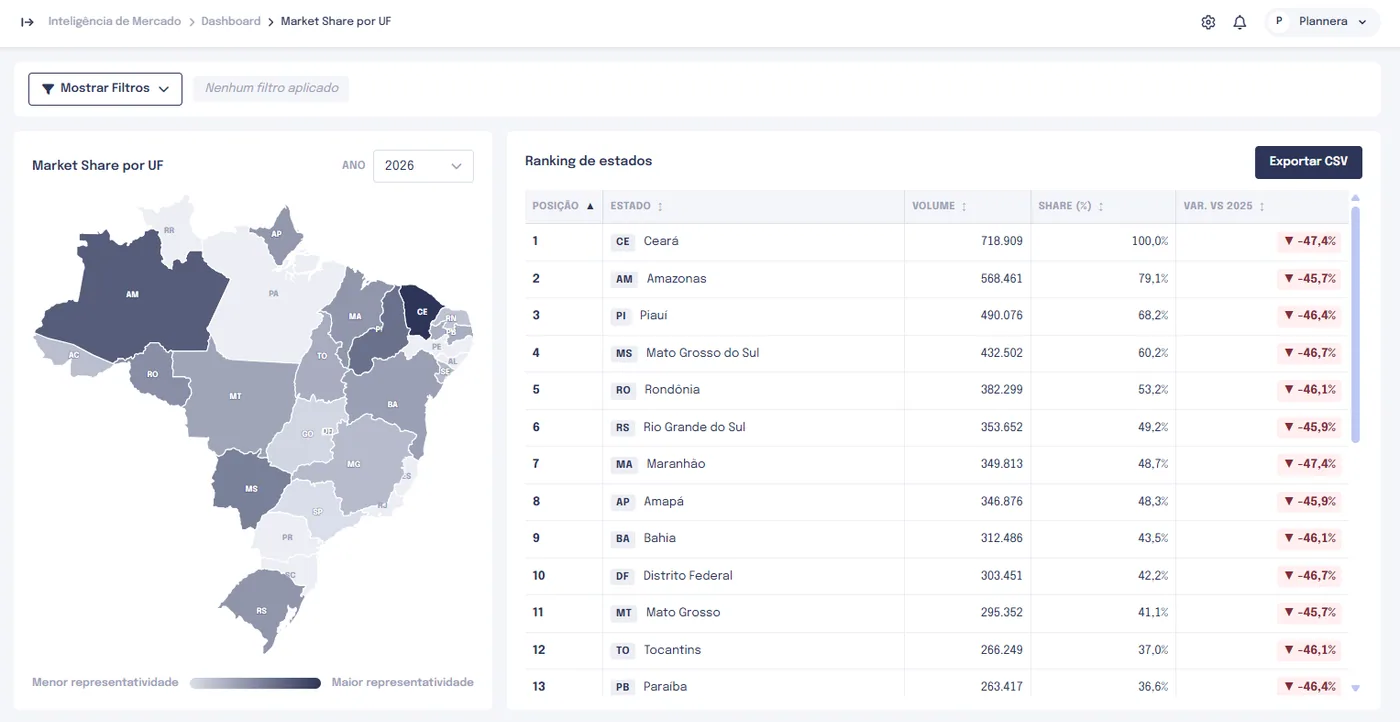
Task: Click the Maranhão state name
Action: (676, 464)
